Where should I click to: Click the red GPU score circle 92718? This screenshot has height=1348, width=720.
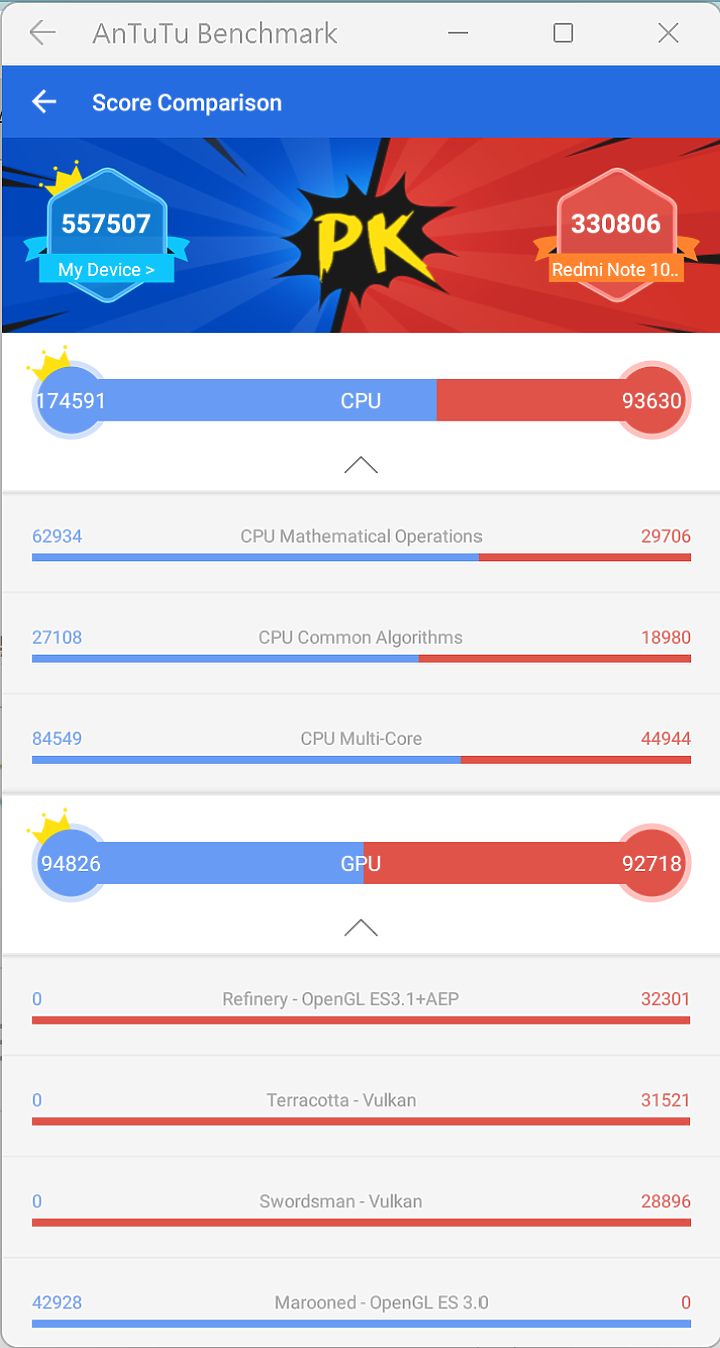point(653,863)
